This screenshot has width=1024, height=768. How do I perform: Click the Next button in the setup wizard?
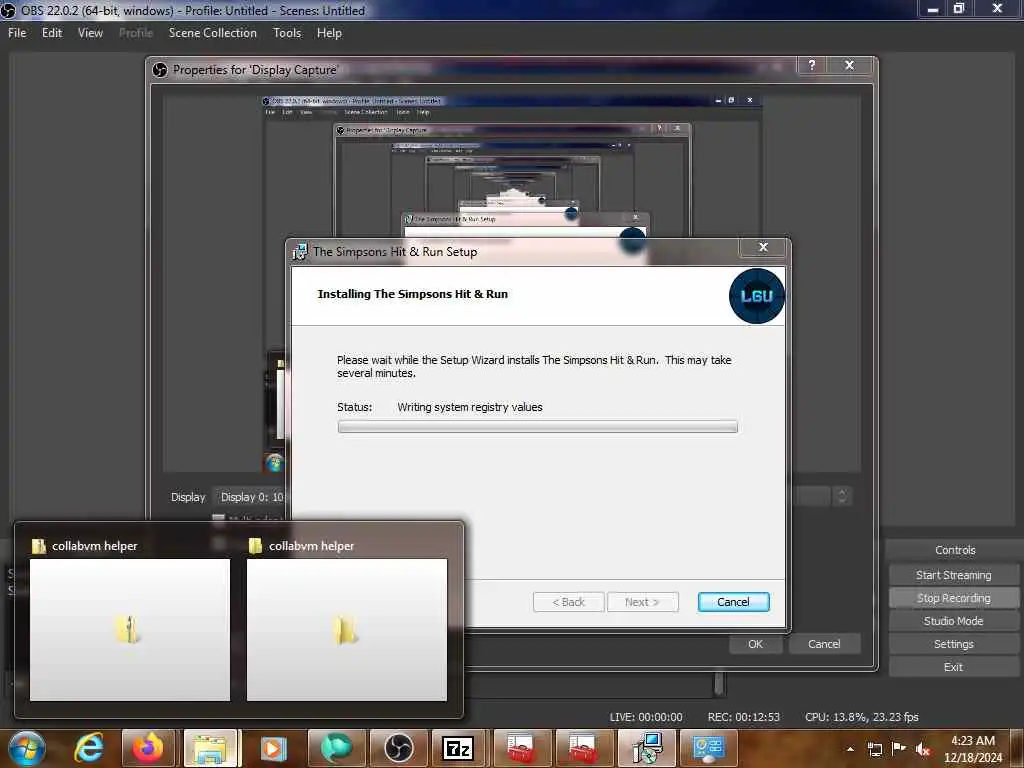tap(643, 602)
